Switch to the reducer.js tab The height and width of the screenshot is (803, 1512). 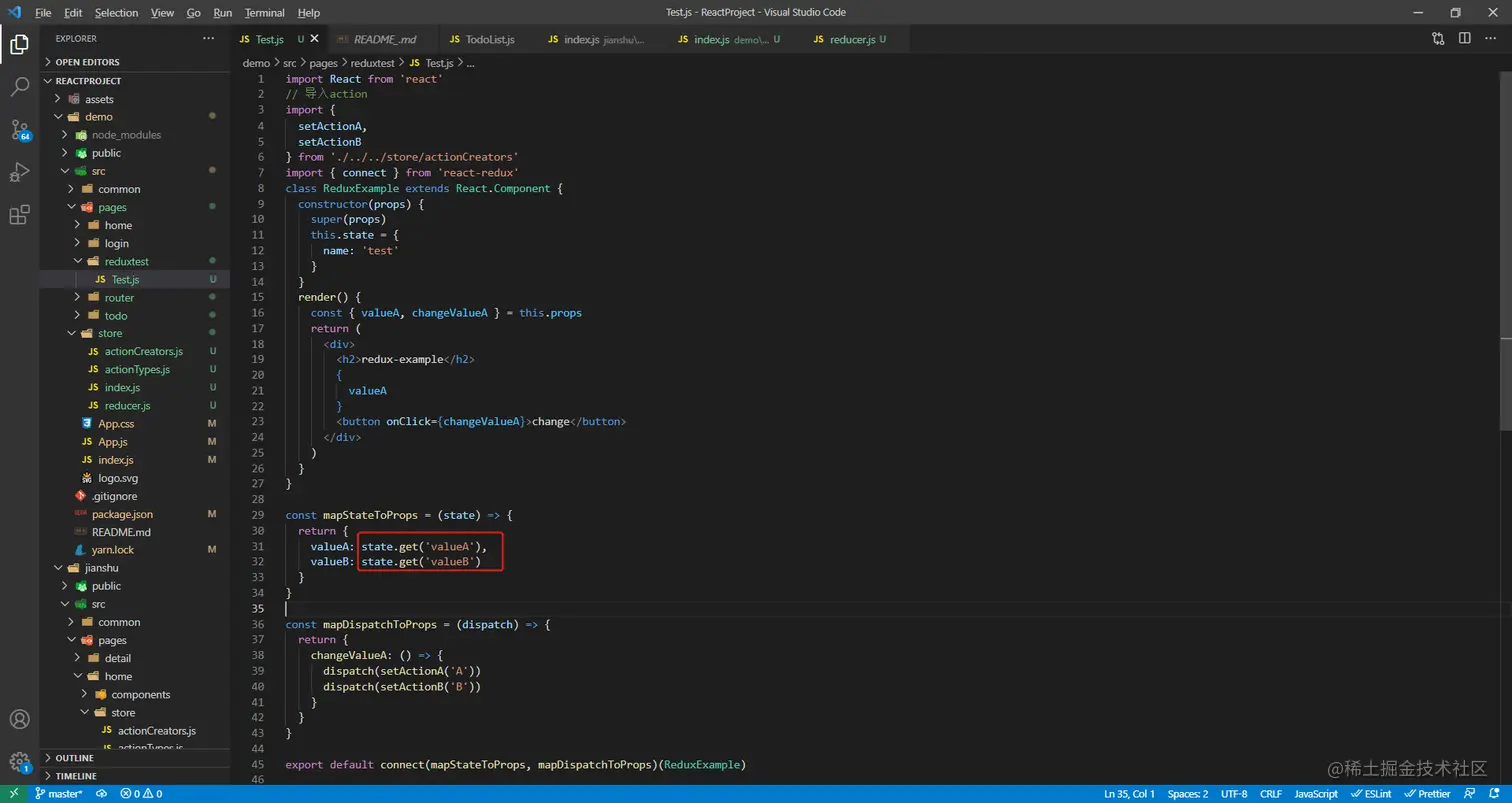[x=856, y=39]
